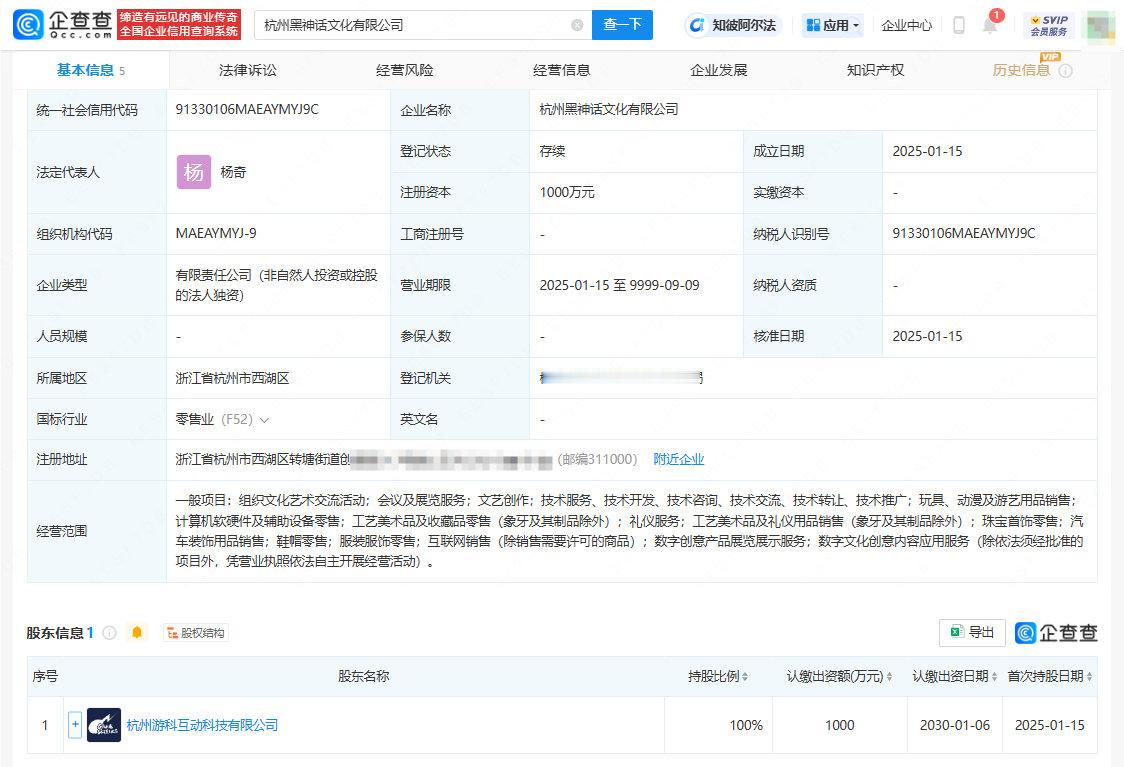Export shareholder list with 导出
Screen dimensions: 1124x767
click(972, 632)
